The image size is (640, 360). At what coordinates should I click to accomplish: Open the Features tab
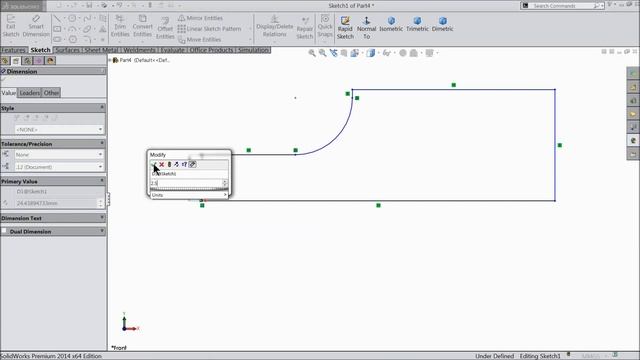tap(13, 50)
